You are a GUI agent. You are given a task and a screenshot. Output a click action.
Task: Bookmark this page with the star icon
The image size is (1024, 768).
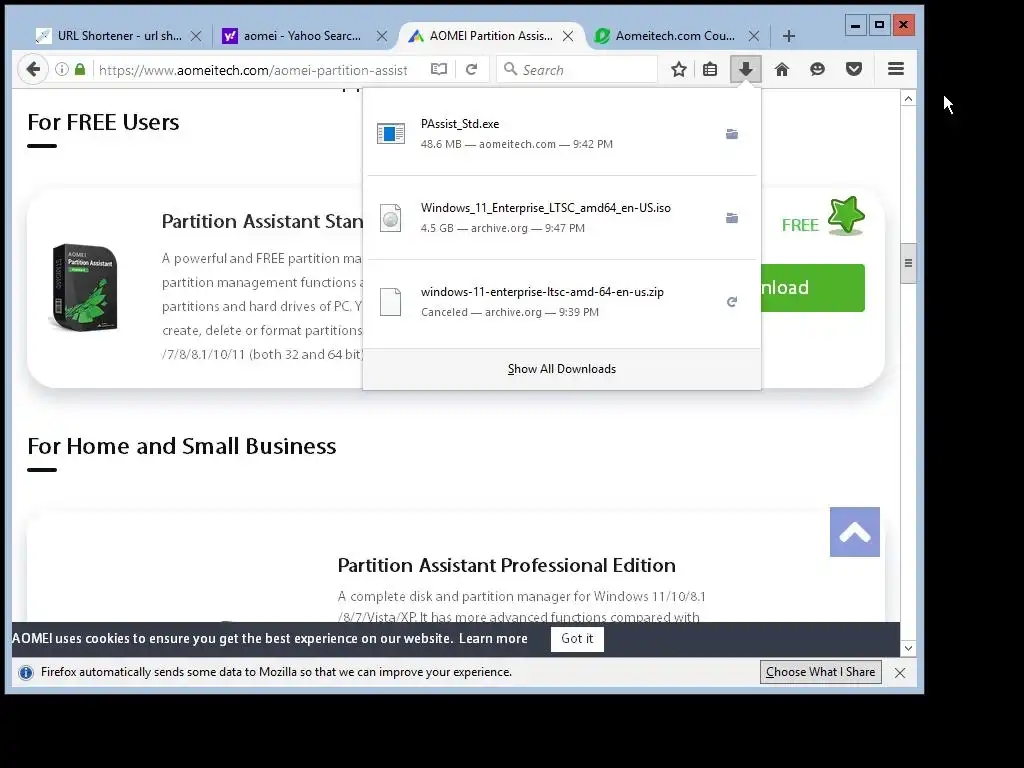pos(679,69)
